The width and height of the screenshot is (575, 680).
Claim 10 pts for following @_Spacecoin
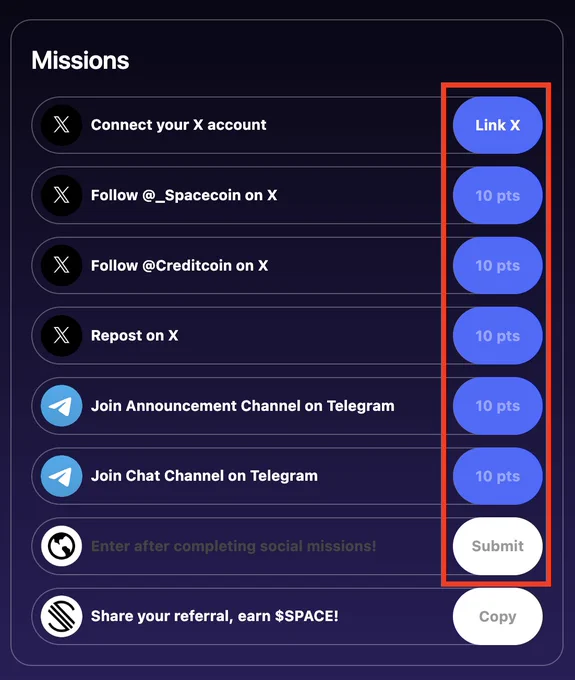pyautogui.click(x=498, y=196)
